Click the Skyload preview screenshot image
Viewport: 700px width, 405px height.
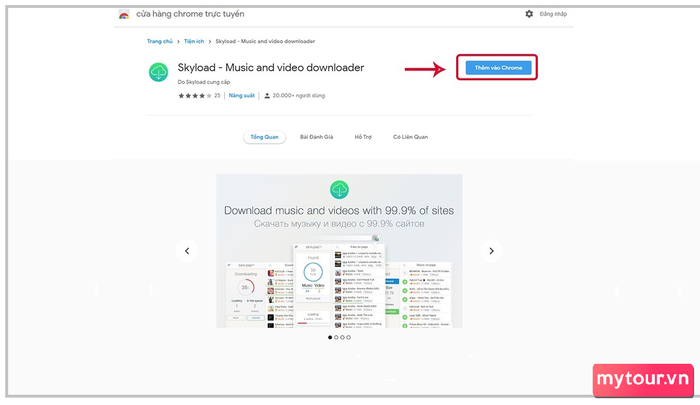[x=339, y=251]
